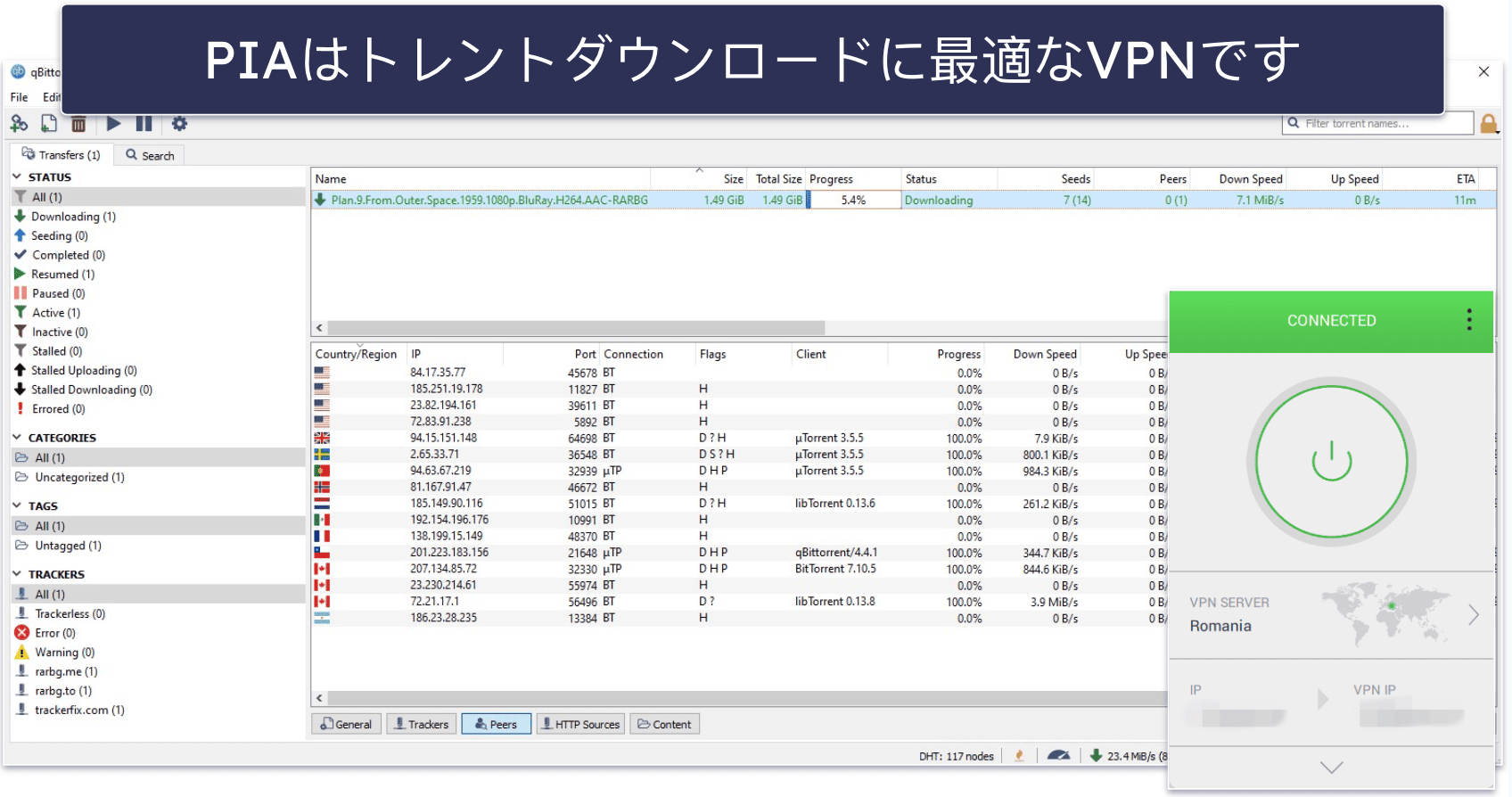1512x797 pixels.
Task: Open options via the gear icon
Action: (179, 124)
